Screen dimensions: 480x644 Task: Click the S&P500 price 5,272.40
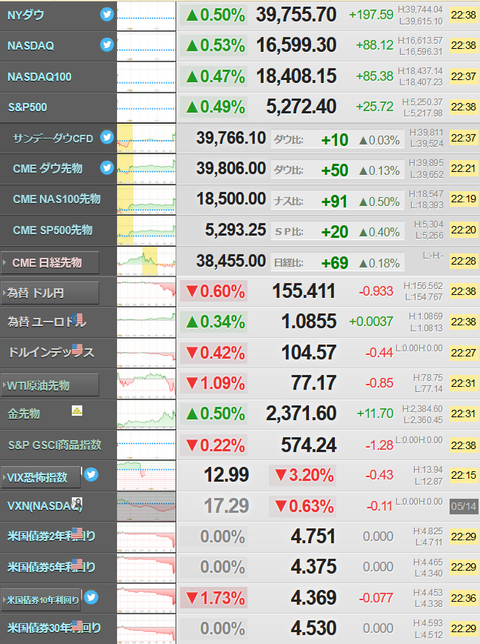pos(301,107)
